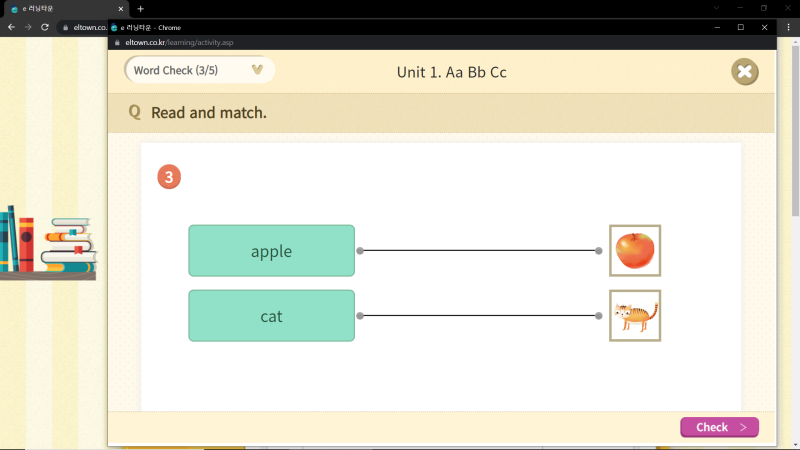Open a new browser tab
The height and width of the screenshot is (450, 800).
point(140,9)
